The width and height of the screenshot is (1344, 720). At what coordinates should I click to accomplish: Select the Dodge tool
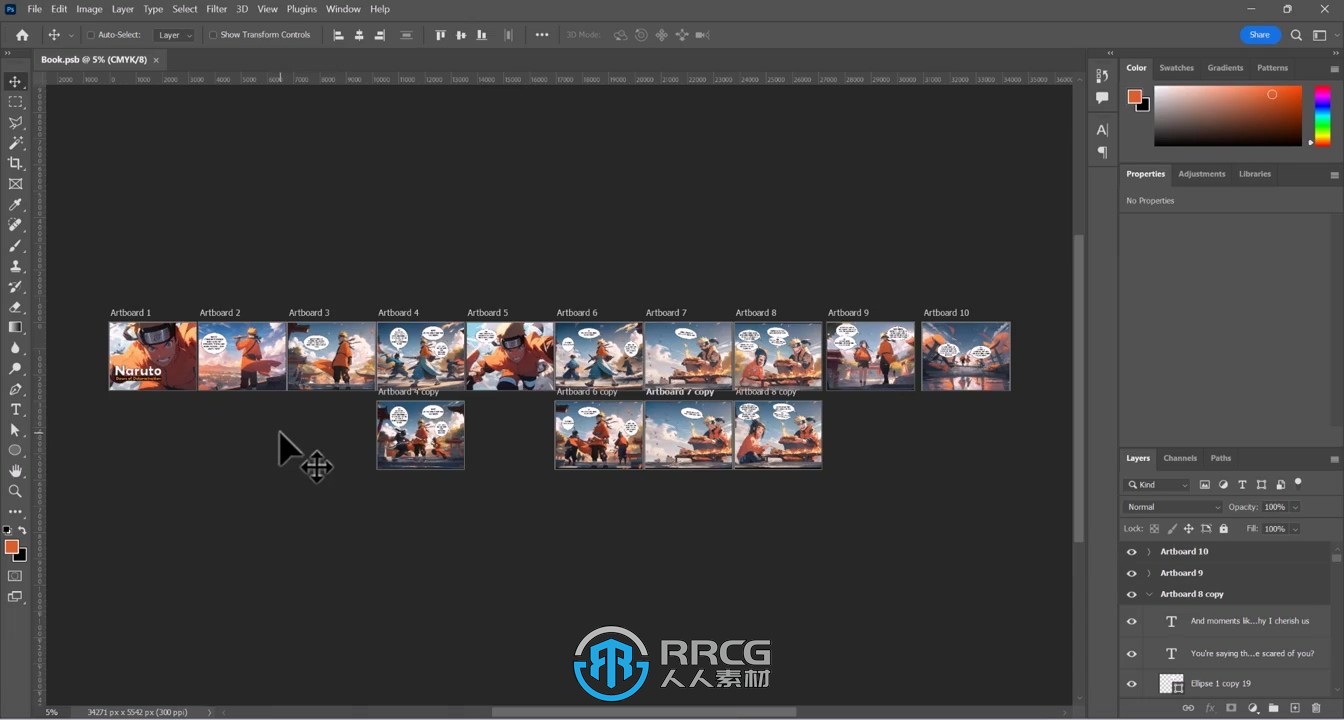click(15, 368)
